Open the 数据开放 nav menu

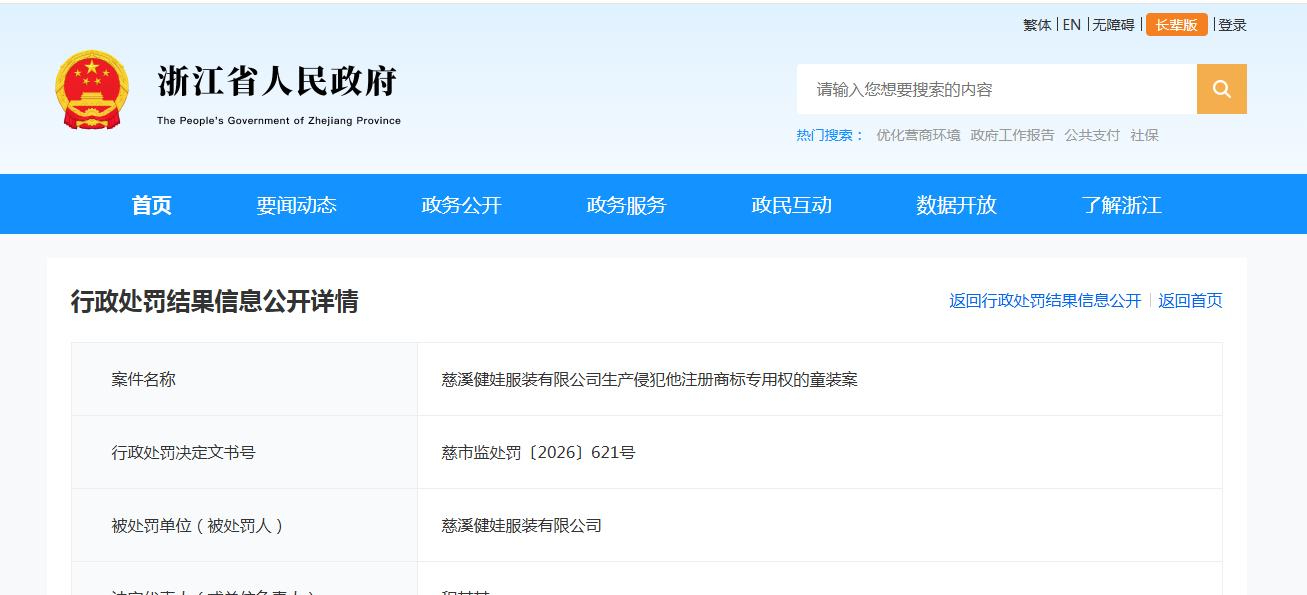(x=956, y=205)
